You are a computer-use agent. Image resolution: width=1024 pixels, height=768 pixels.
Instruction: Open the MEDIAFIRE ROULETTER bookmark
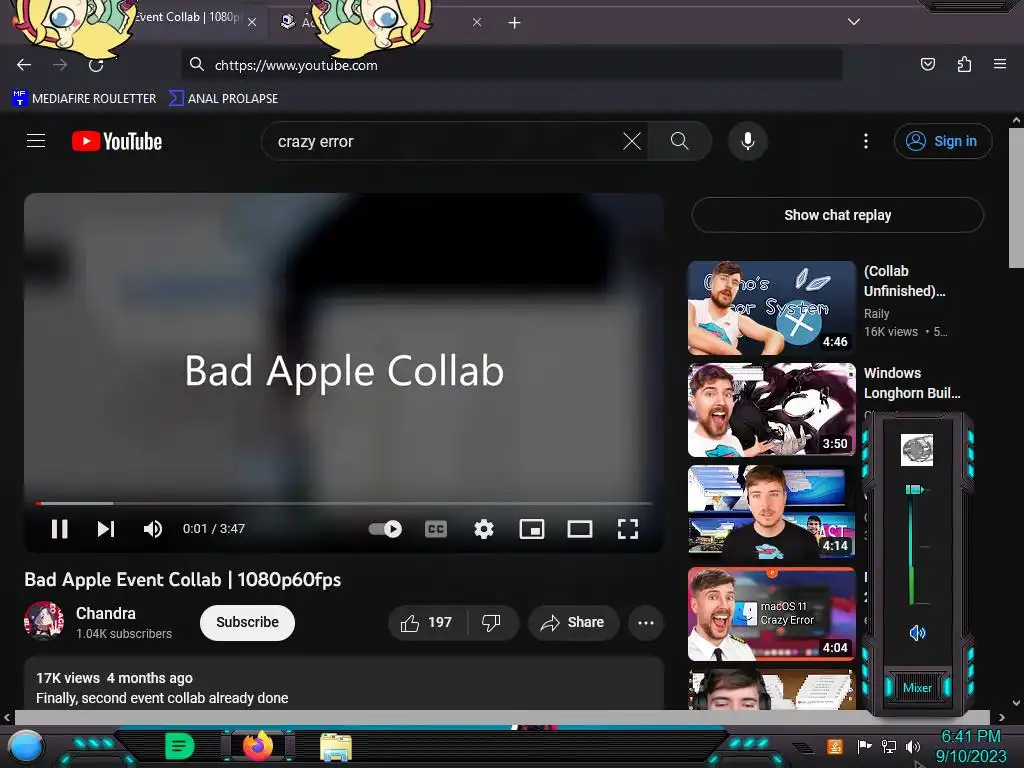tap(84, 99)
